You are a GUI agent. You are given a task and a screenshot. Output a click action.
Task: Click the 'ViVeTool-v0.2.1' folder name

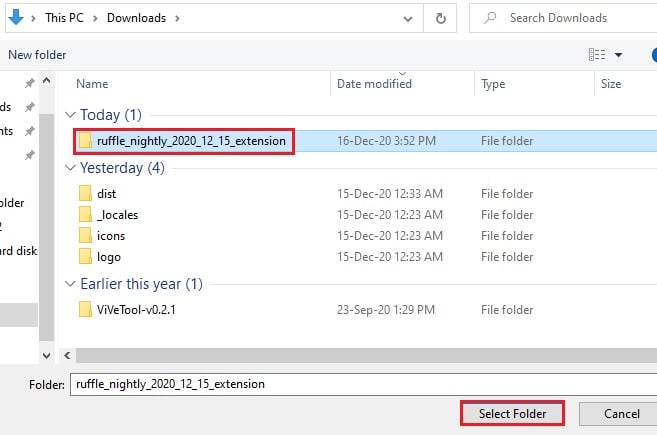tap(136, 310)
